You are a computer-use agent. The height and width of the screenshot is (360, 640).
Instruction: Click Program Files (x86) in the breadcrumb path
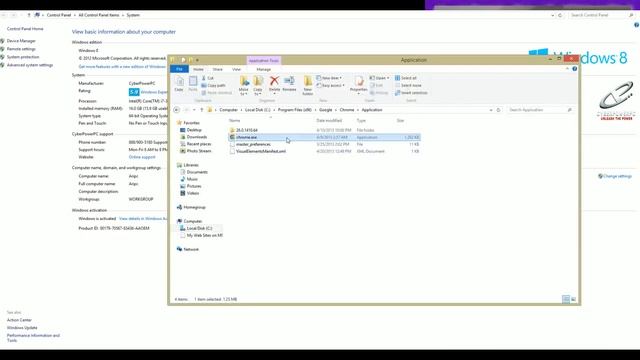[x=294, y=110]
